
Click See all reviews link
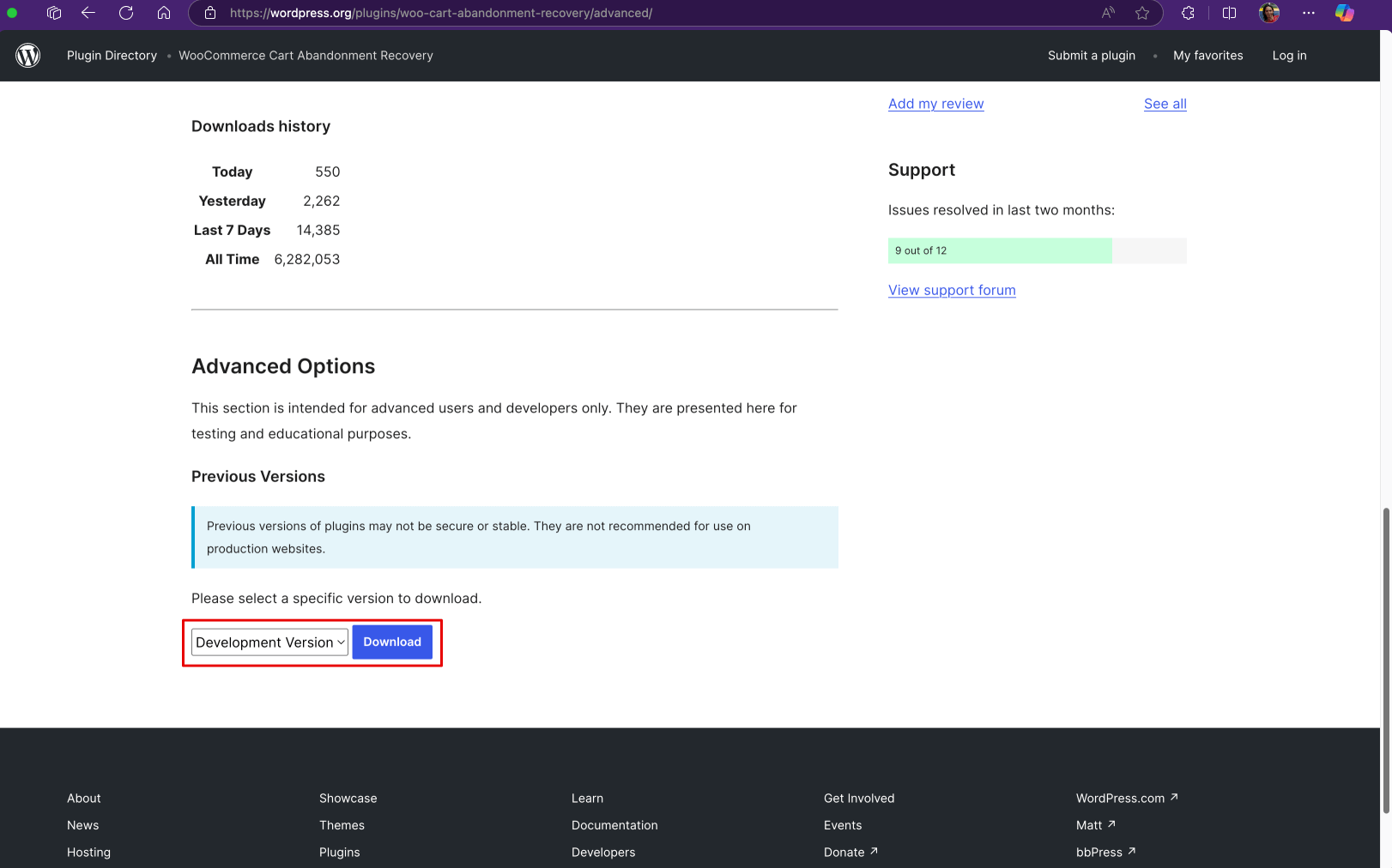pyautogui.click(x=1165, y=104)
